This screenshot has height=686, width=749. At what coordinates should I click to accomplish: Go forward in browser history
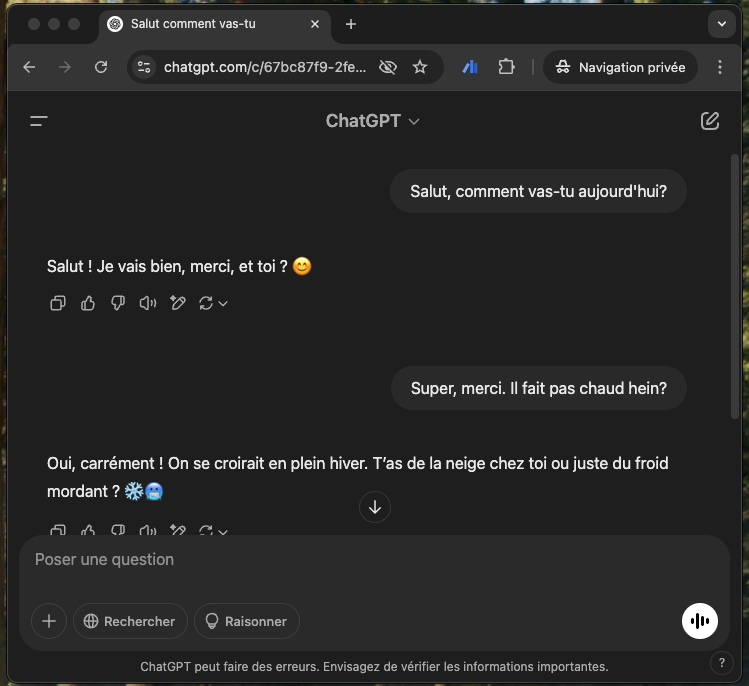click(x=64, y=67)
